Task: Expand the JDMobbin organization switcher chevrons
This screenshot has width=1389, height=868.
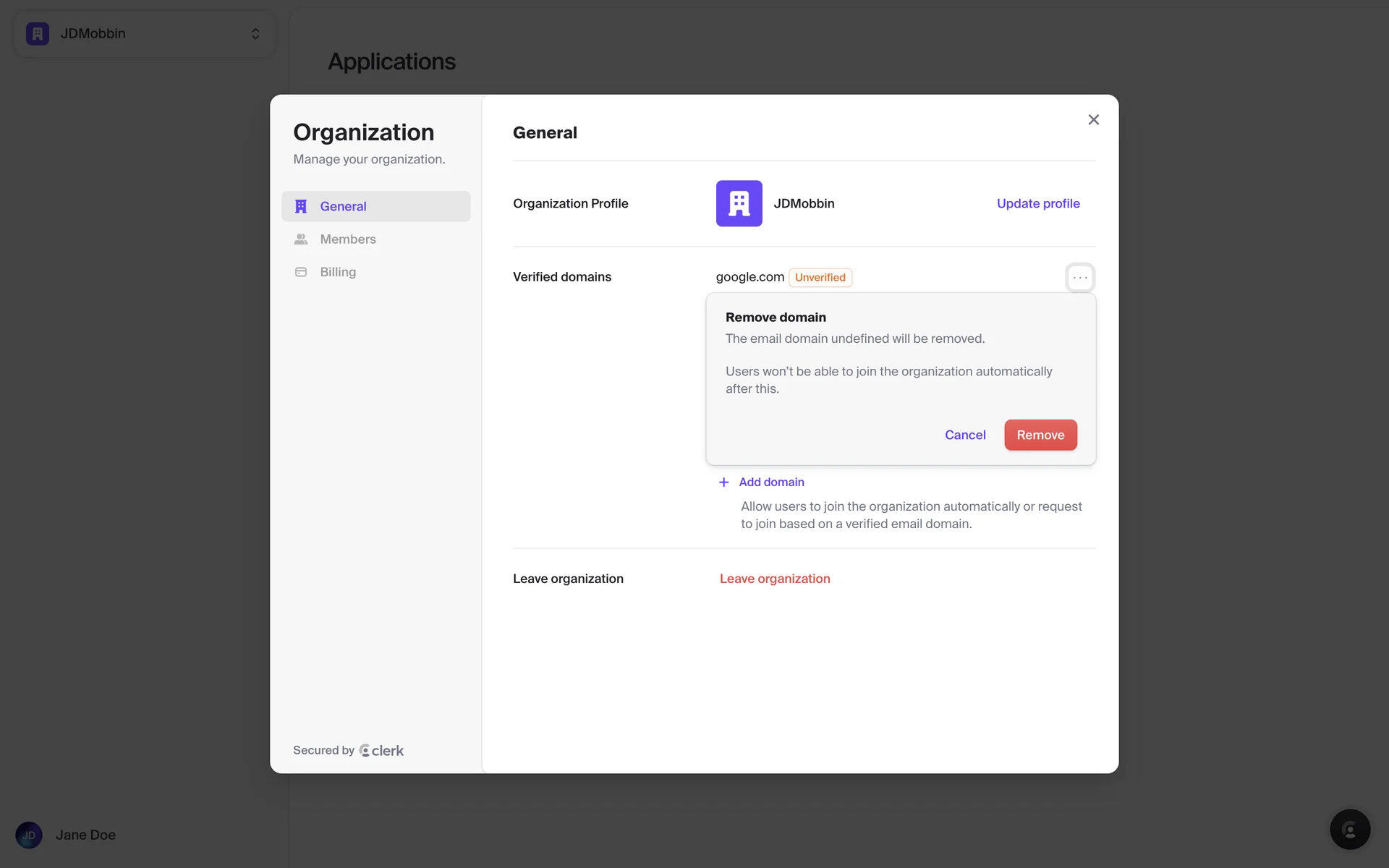Action: 255,34
